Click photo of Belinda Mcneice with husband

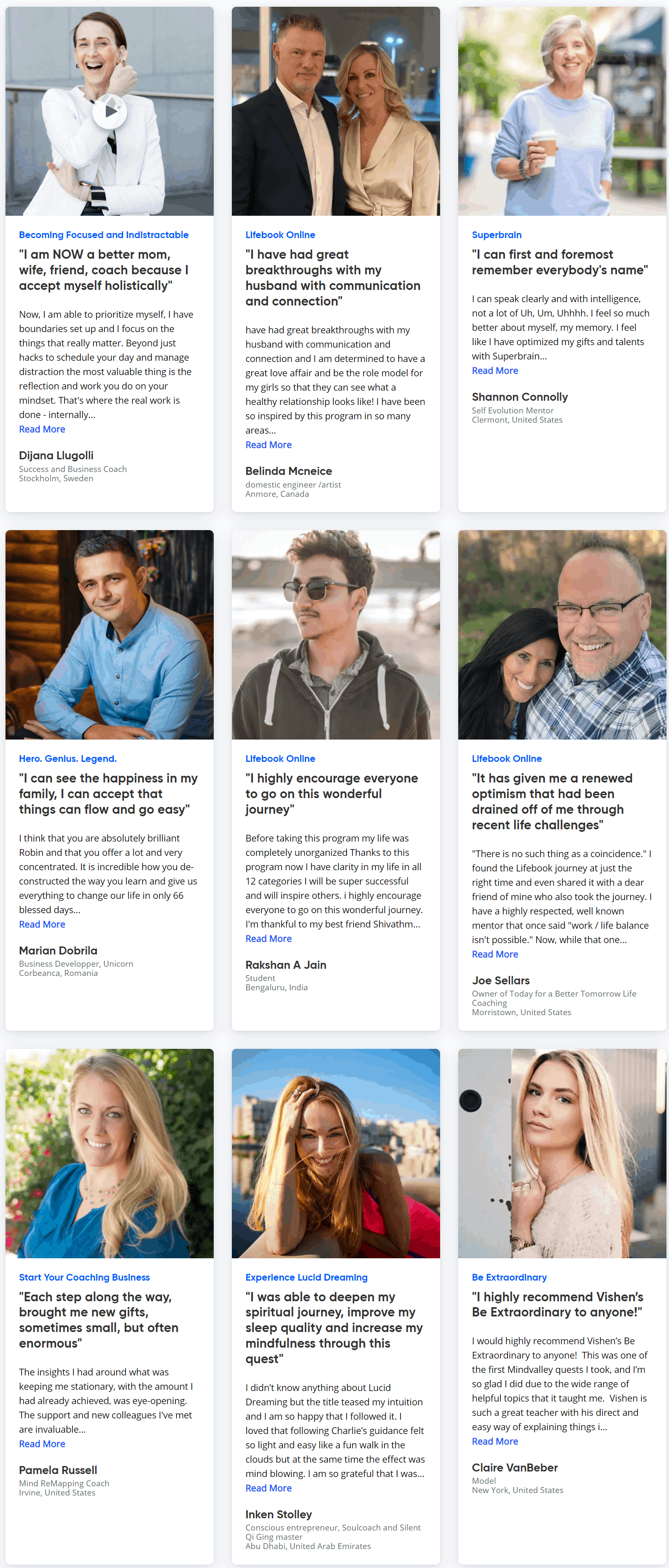336,111
